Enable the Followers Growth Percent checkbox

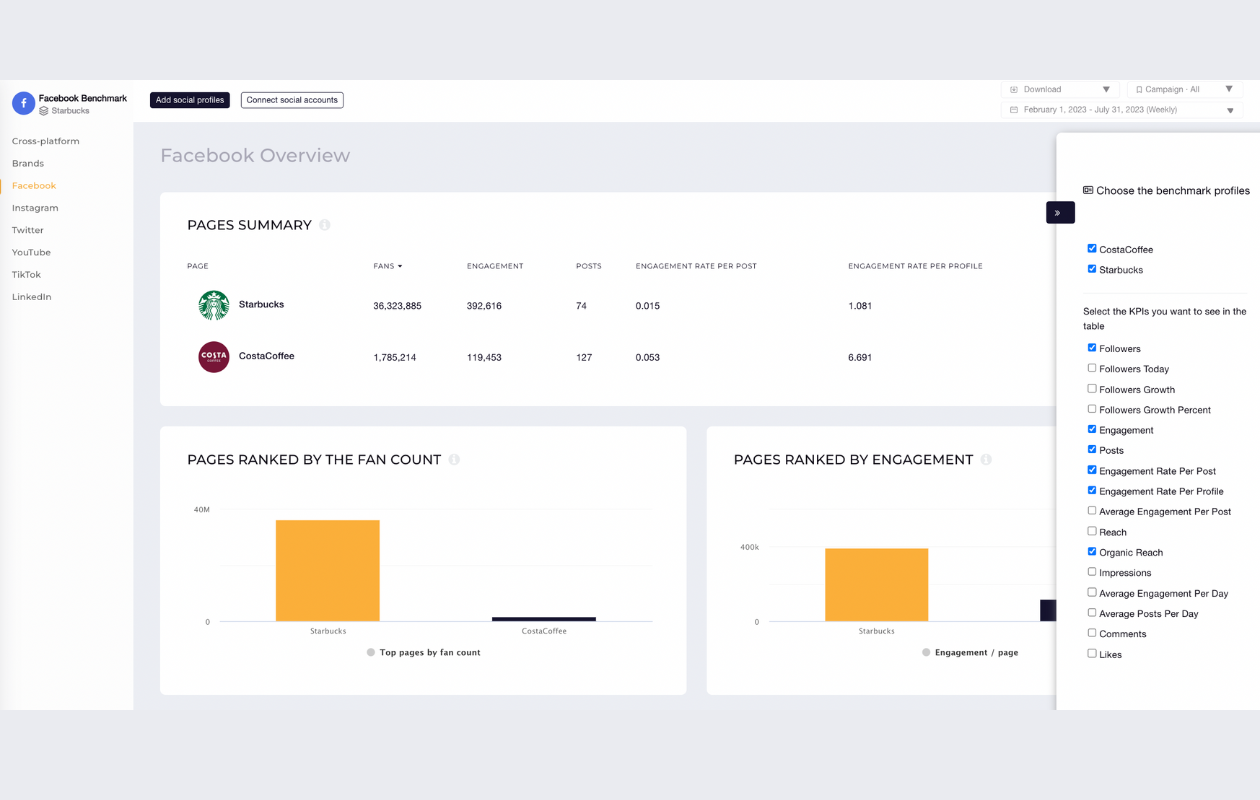pos(1092,409)
